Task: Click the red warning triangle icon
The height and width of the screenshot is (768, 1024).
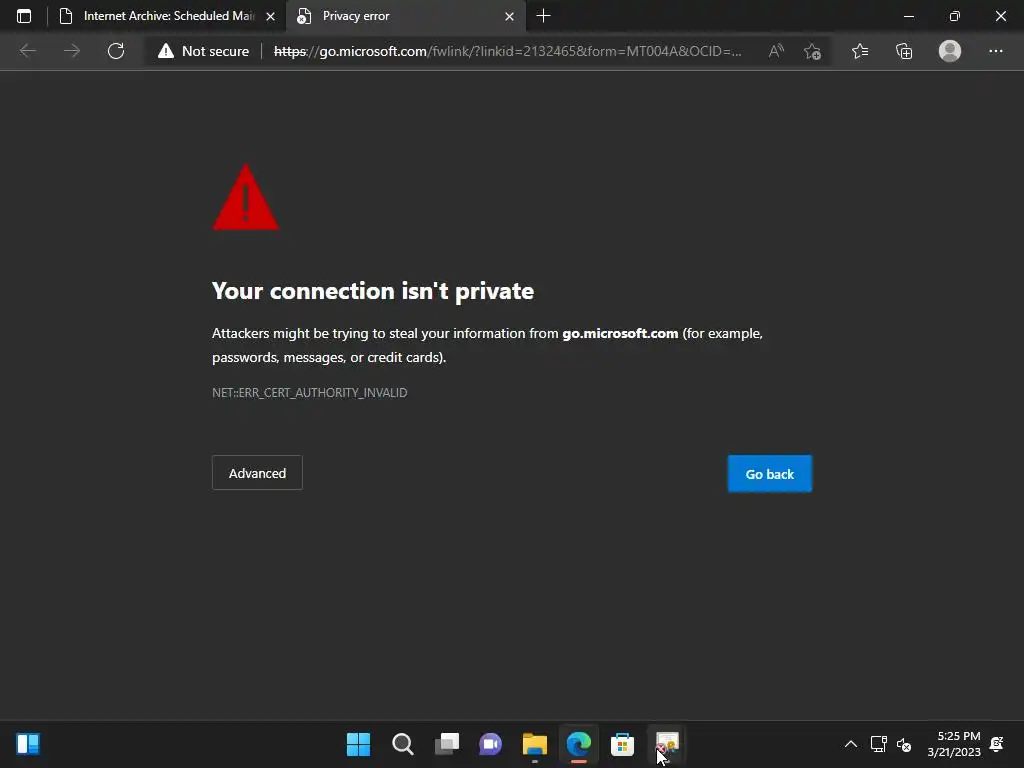Action: click(x=246, y=197)
